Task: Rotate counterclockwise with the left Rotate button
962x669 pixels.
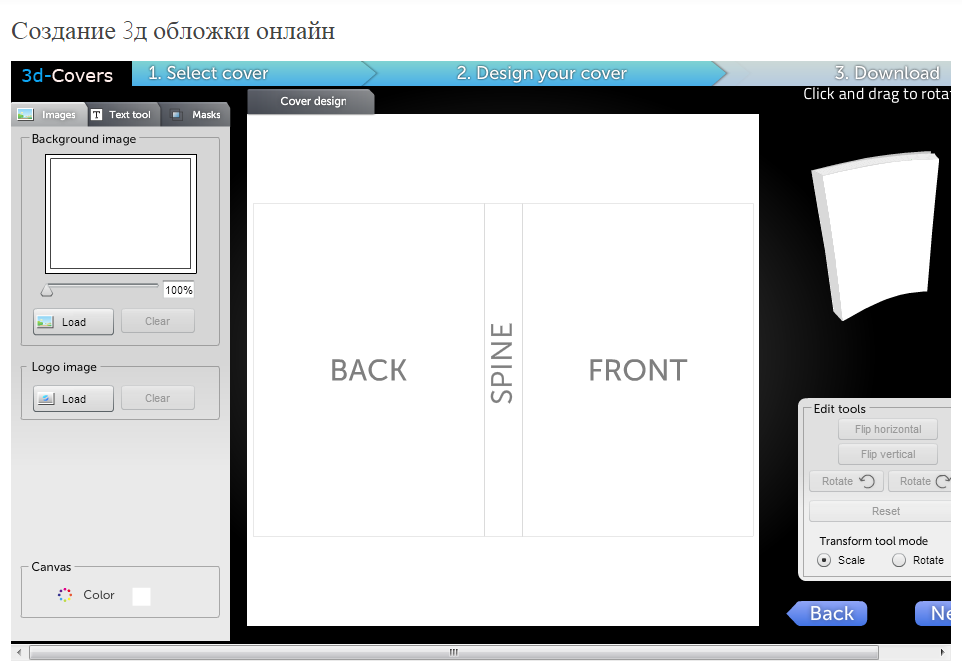Action: (x=847, y=481)
